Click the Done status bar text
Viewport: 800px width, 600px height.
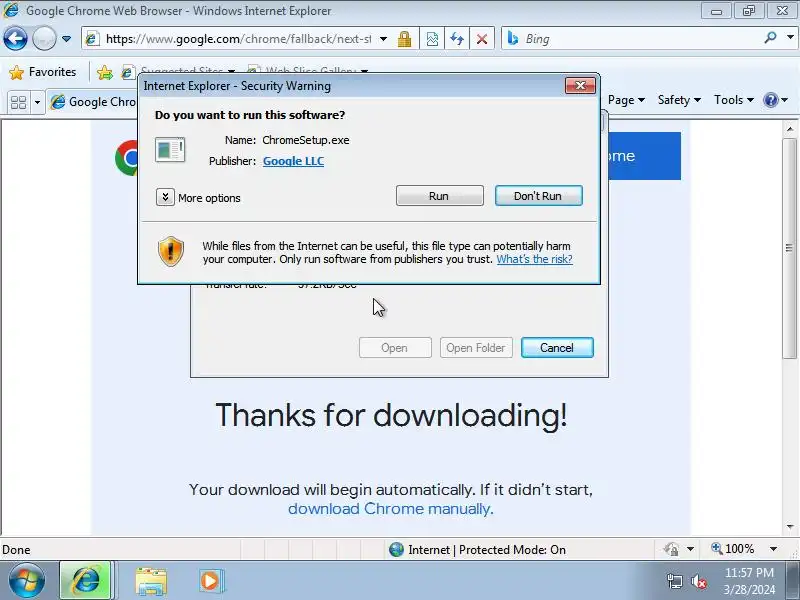point(16,550)
